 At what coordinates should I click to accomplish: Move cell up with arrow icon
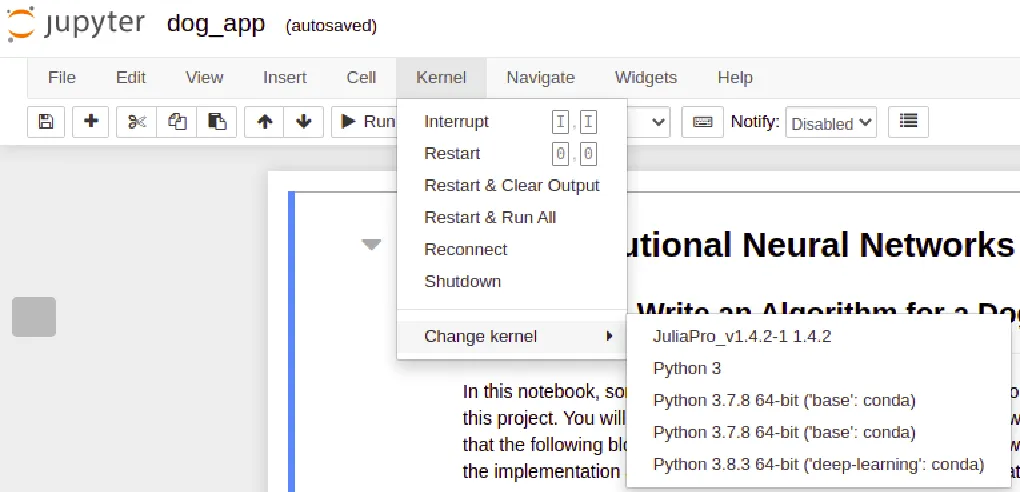point(264,122)
